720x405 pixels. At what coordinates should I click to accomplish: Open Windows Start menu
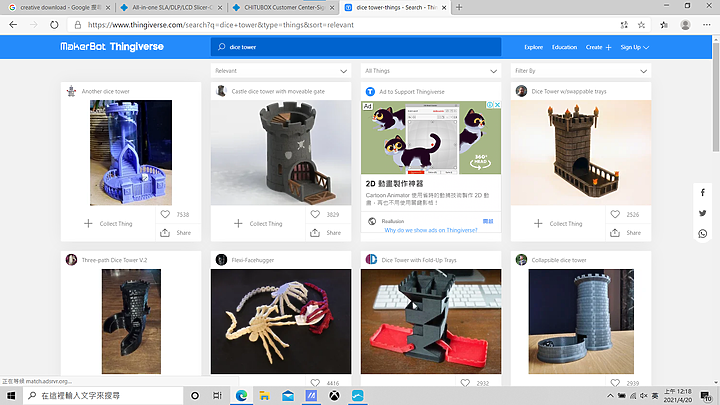(11, 395)
